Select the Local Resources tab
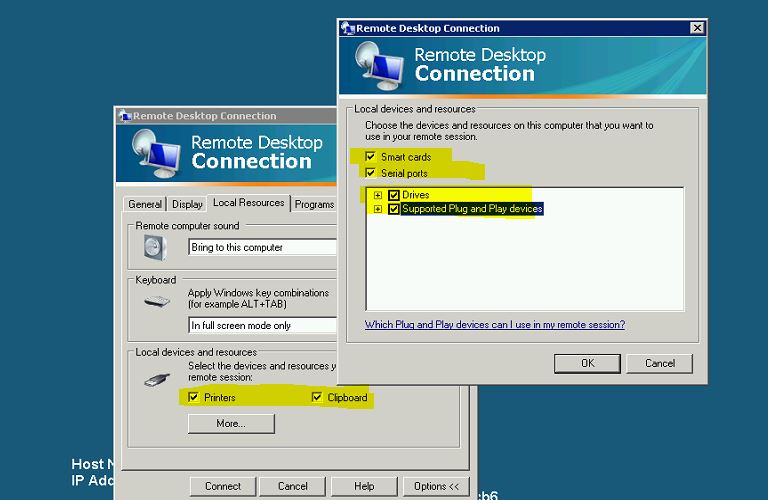Image resolution: width=768 pixels, height=500 pixels. tap(249, 203)
